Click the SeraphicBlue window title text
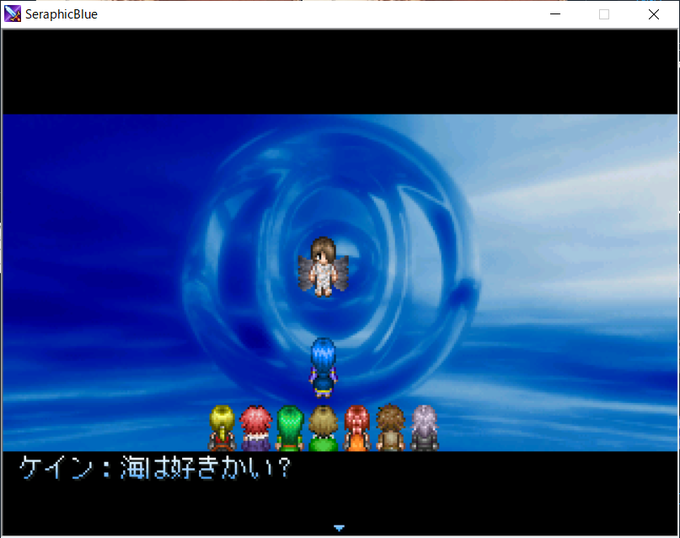The image size is (680, 538). (61, 14)
